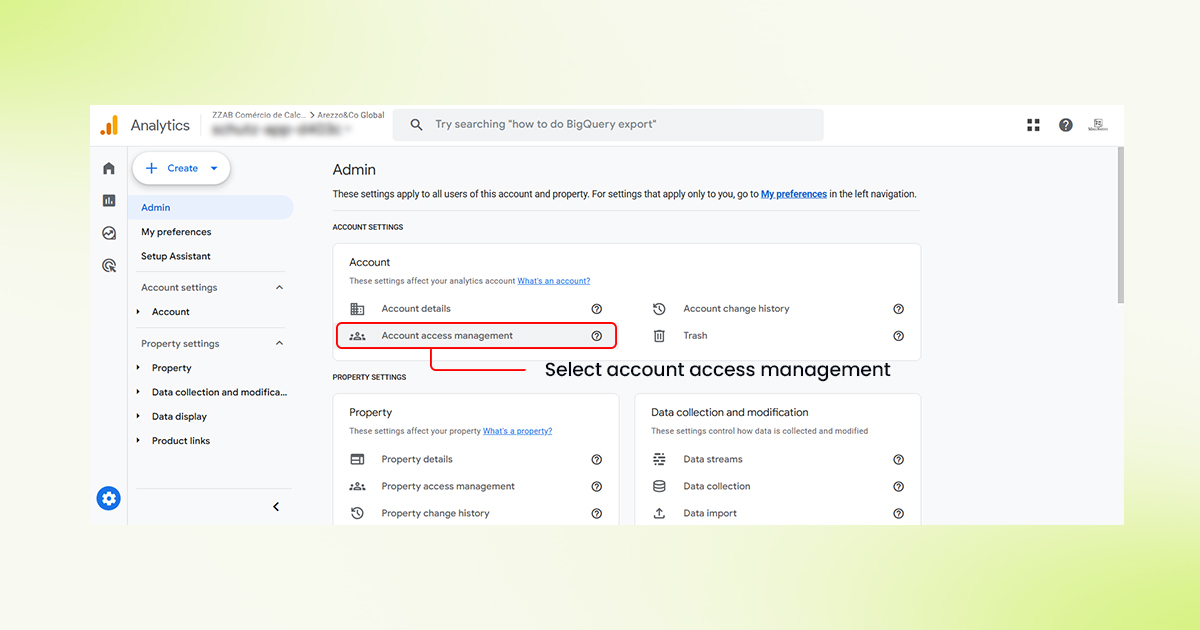1200x630 pixels.
Task: Open the "What's an account?" link
Action: [x=553, y=280]
